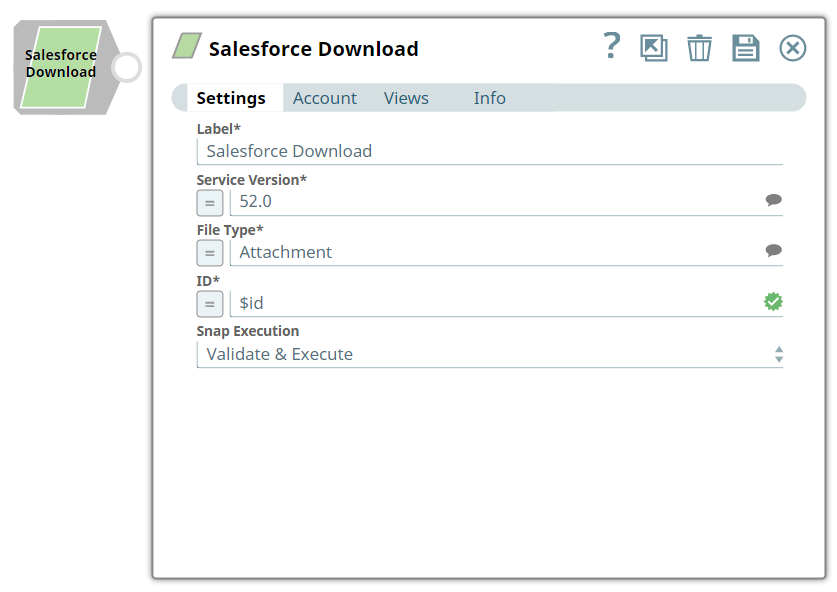Open suggestions bubble for Service Version
The width and height of the screenshot is (837, 592).
point(773,200)
